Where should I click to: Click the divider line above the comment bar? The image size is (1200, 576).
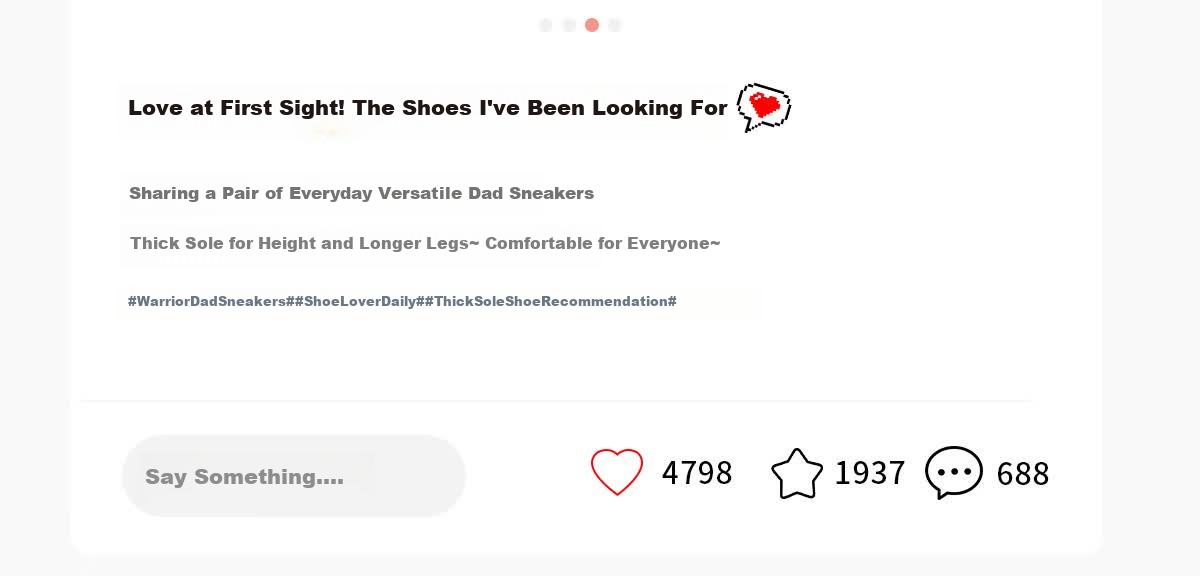(x=556, y=401)
